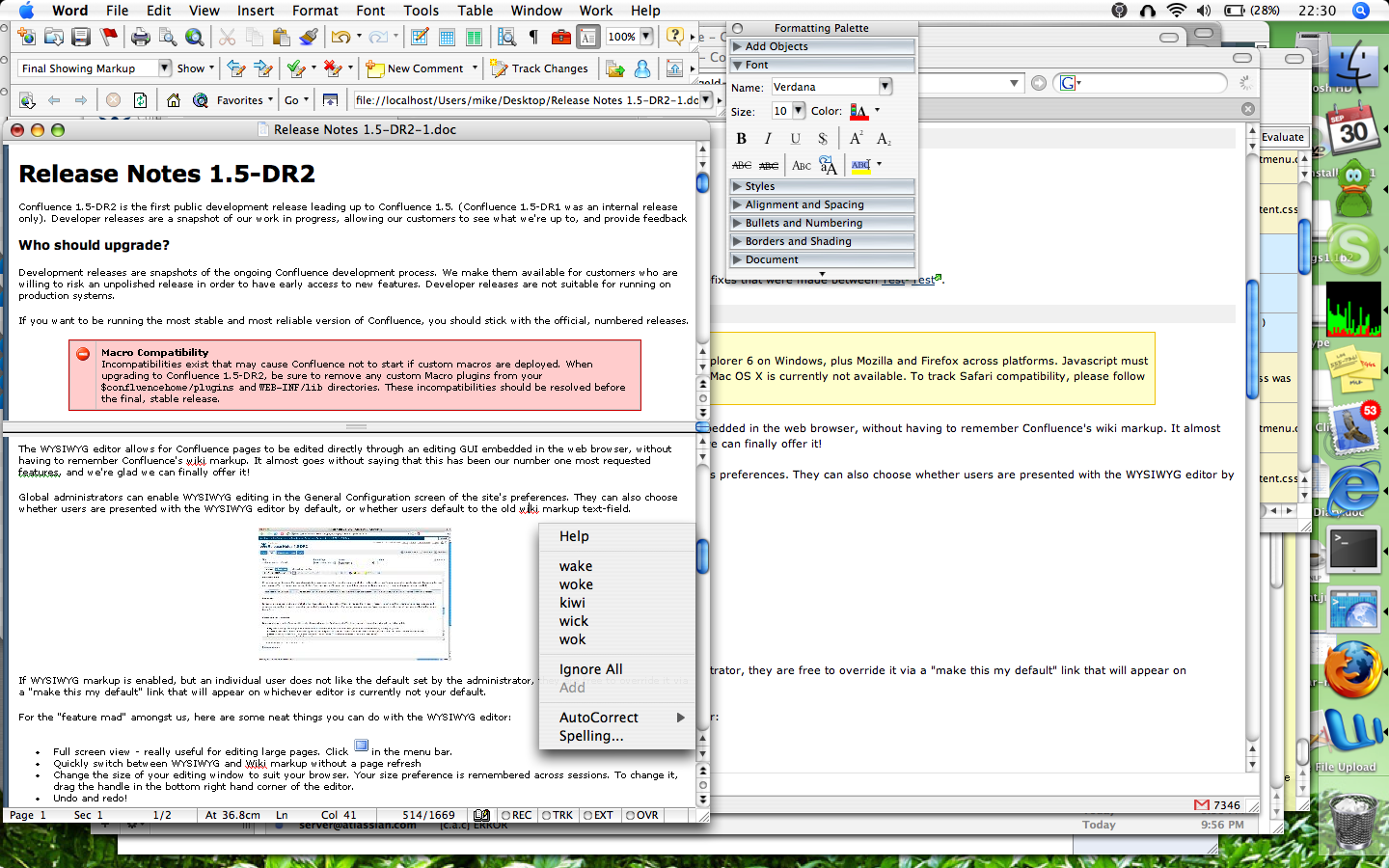Toggle Small Caps in Formatting Palette
Viewport: 1389px width, 868px height.
click(x=802, y=166)
